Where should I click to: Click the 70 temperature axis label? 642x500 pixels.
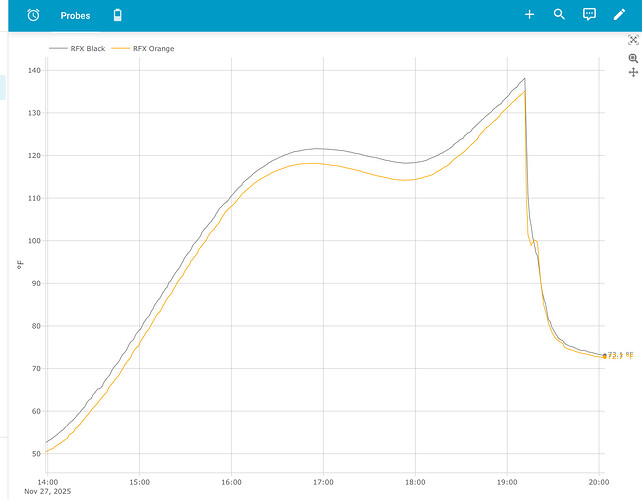tap(36, 369)
